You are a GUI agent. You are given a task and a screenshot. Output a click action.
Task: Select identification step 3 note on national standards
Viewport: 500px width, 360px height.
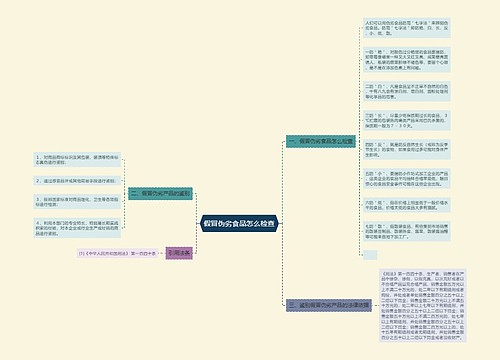[x=77, y=202]
